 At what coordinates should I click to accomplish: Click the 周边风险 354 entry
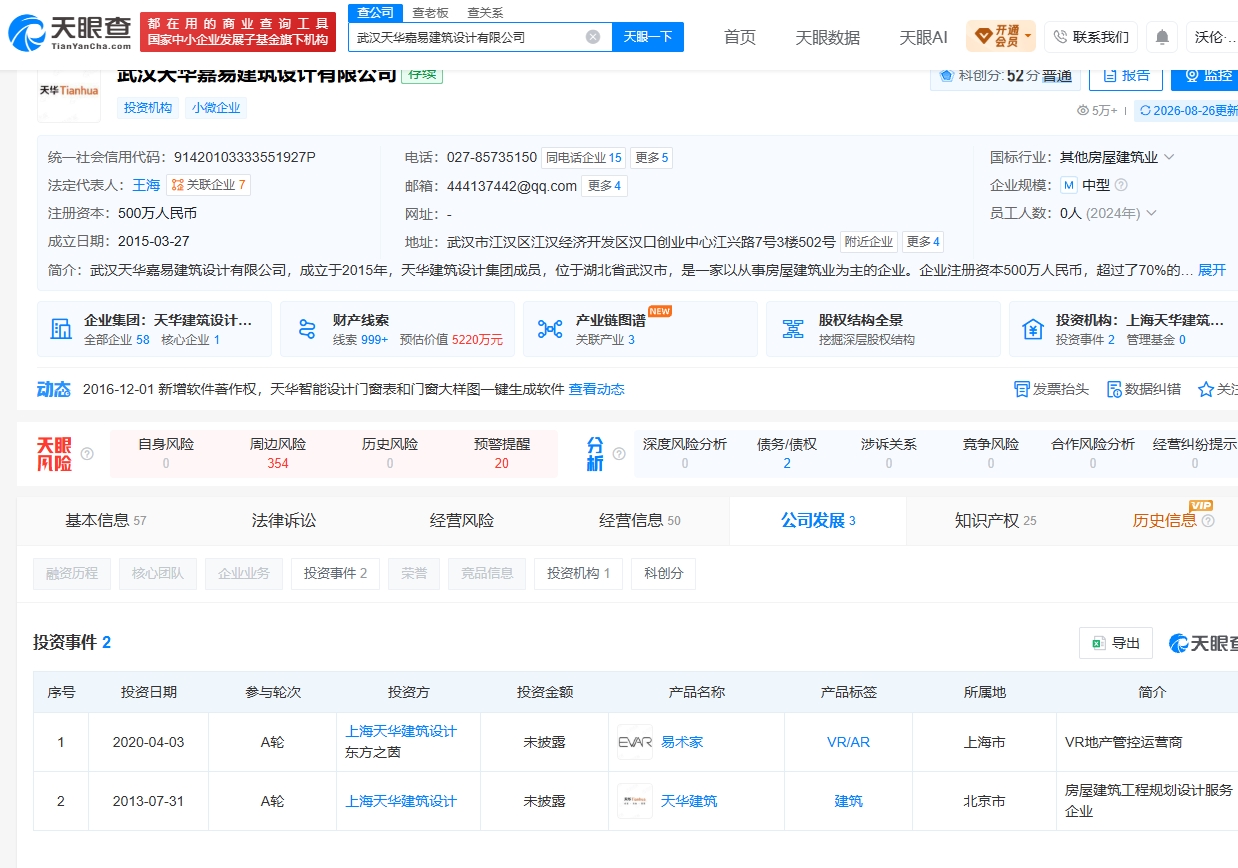278,453
